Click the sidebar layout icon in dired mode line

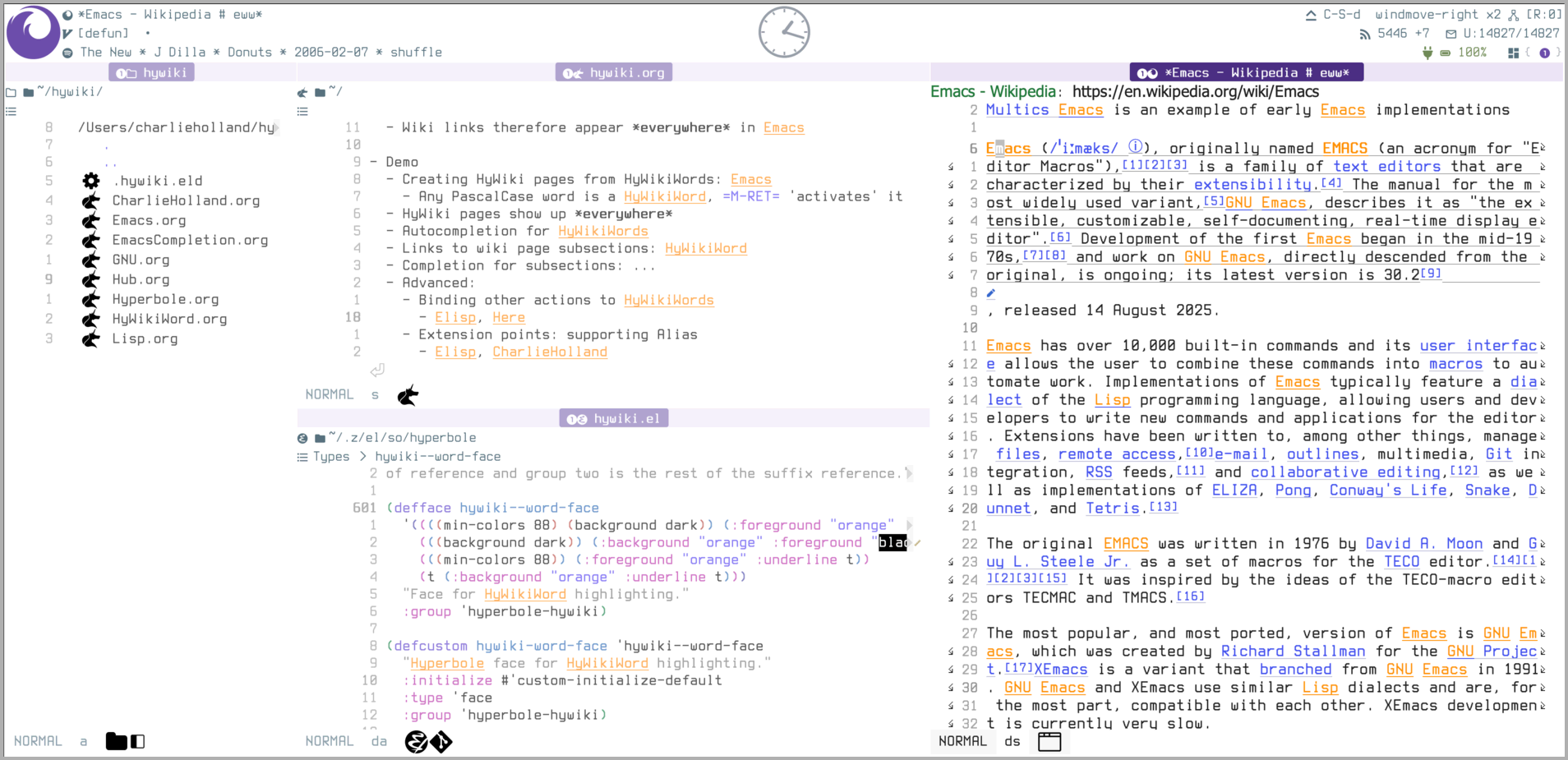pos(138,741)
